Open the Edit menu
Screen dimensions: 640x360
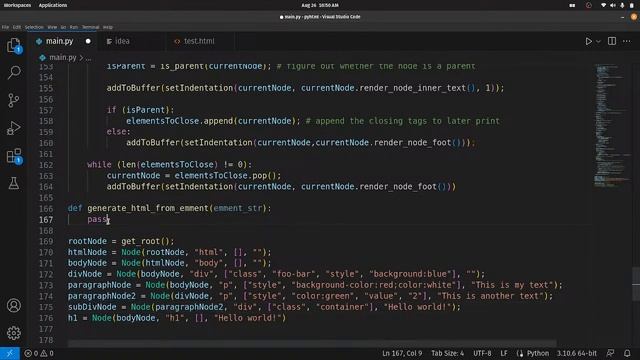(x=17, y=27)
